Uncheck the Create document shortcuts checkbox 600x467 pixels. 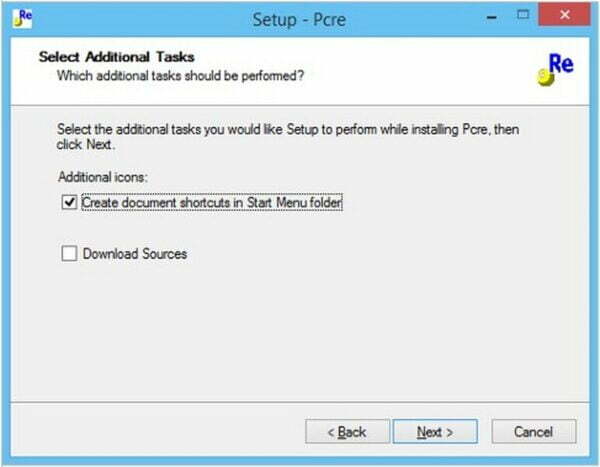click(x=69, y=202)
